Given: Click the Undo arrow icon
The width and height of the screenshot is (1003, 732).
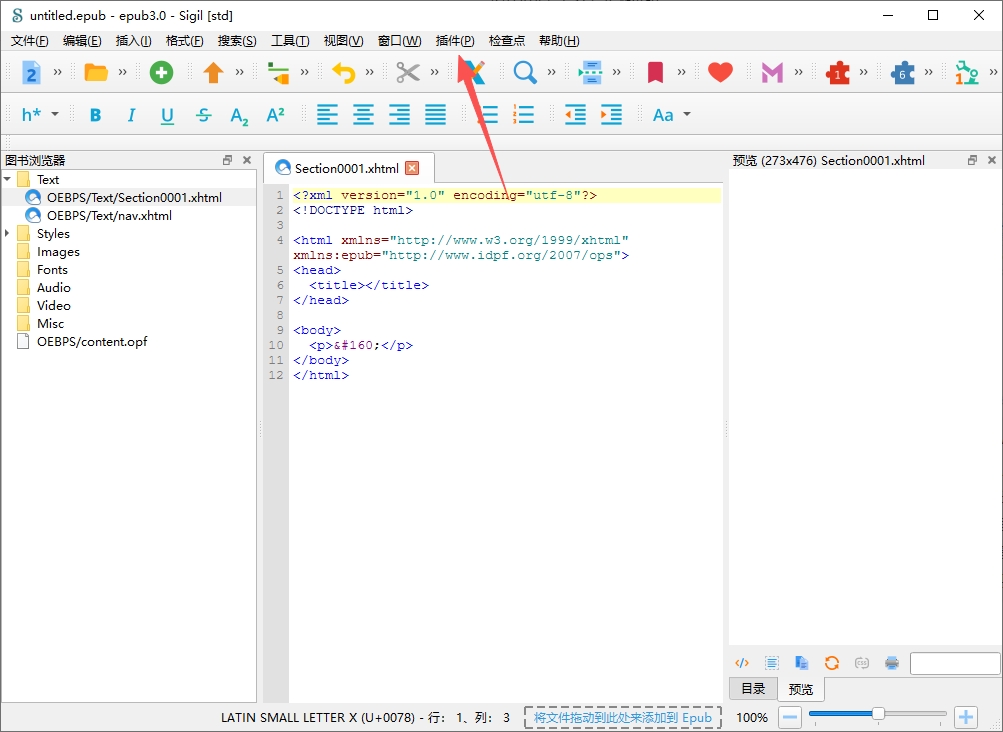Looking at the screenshot, I should tap(344, 72).
